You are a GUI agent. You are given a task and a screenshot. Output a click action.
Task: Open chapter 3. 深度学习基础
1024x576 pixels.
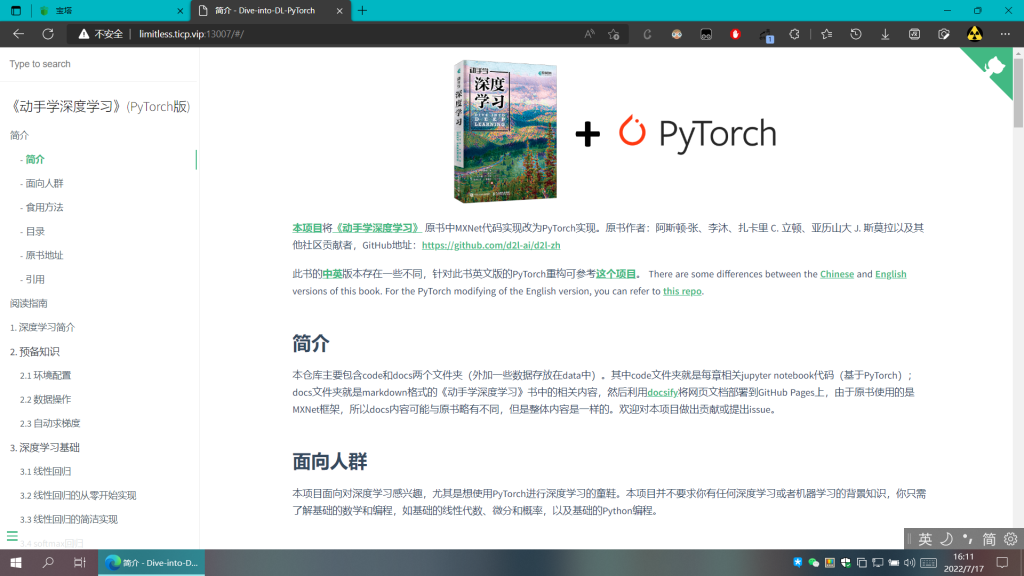[x=44, y=447]
